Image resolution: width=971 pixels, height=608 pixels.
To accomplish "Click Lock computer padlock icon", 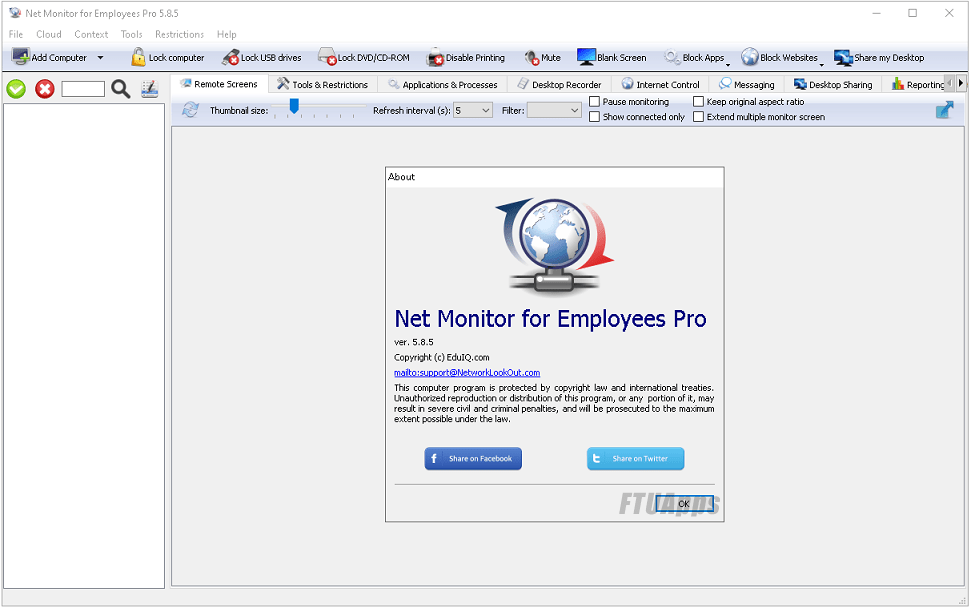I will pos(138,57).
